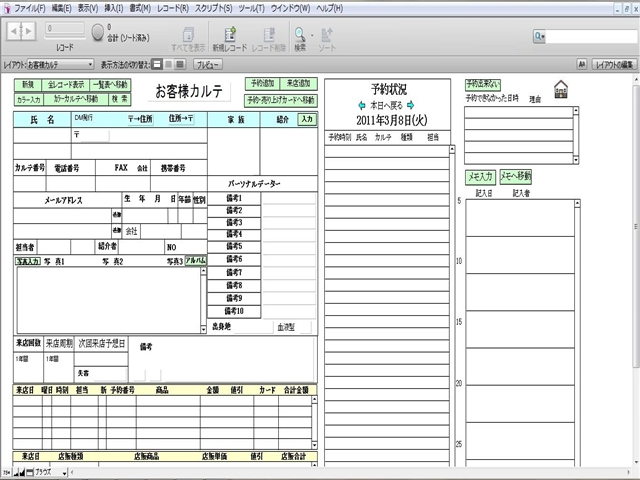
Task: Click the すべてを表示 toolbar icon
Action: pos(187,33)
